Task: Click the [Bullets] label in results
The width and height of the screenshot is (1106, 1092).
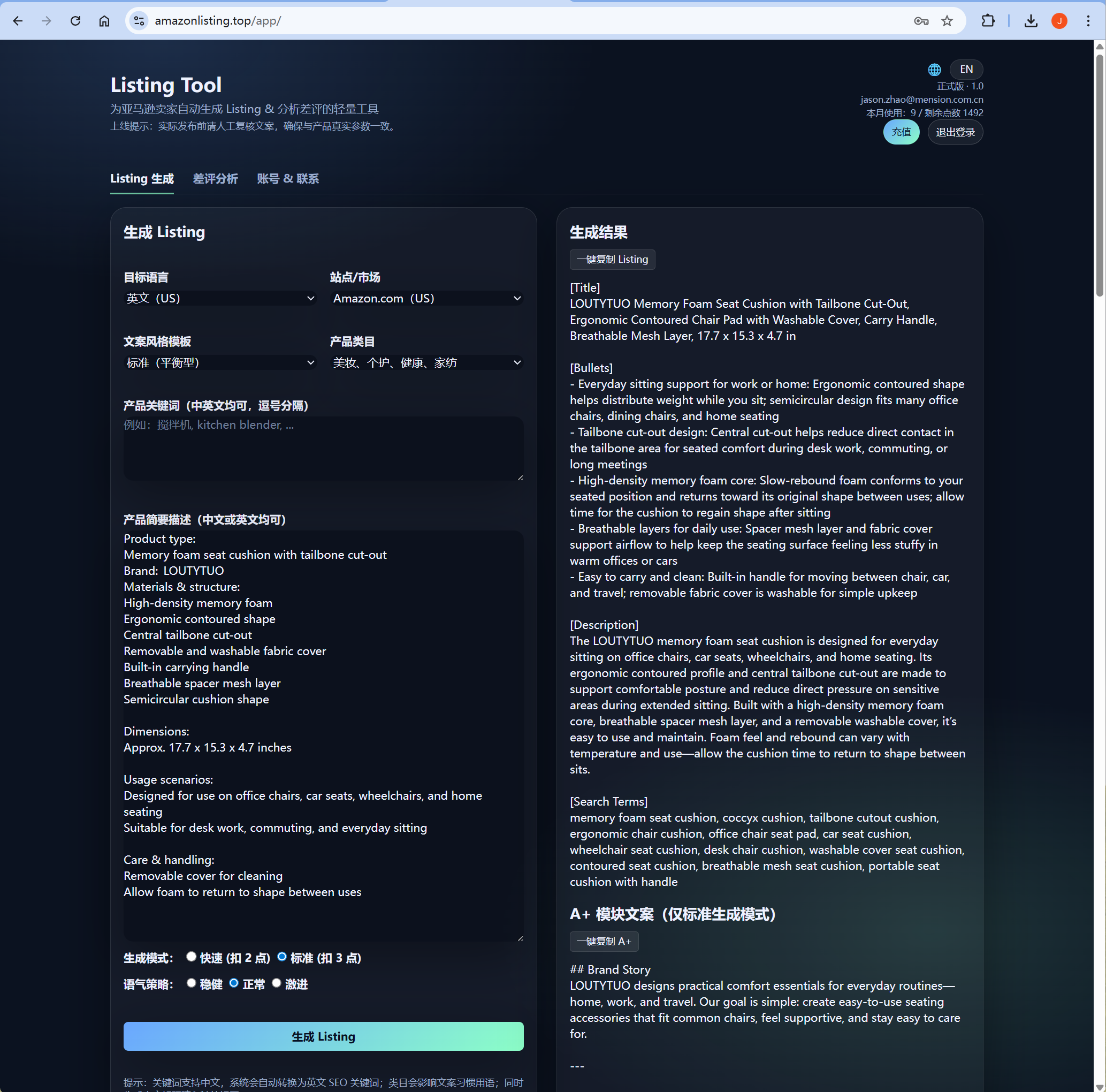Action: click(591, 368)
